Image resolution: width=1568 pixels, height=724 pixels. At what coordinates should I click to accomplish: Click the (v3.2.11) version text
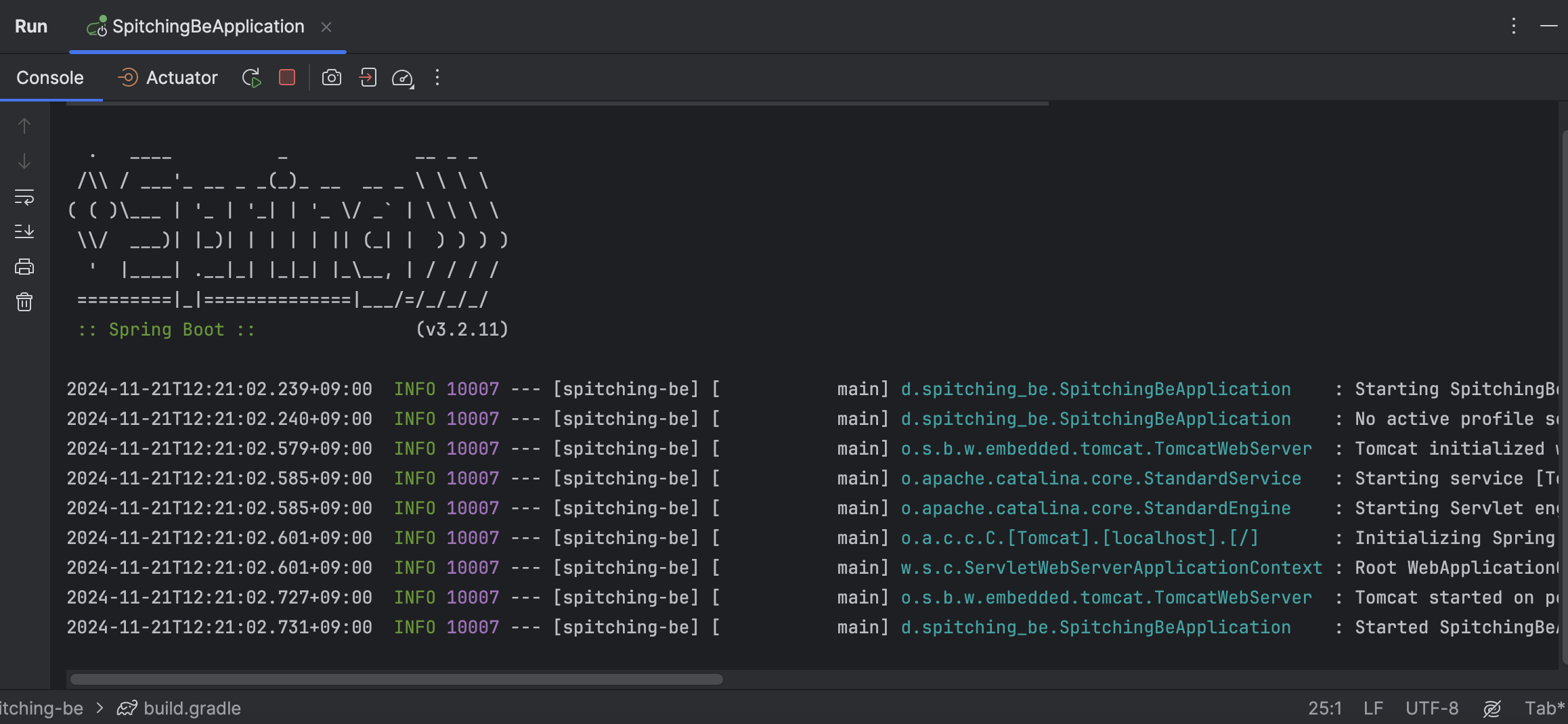(x=462, y=330)
